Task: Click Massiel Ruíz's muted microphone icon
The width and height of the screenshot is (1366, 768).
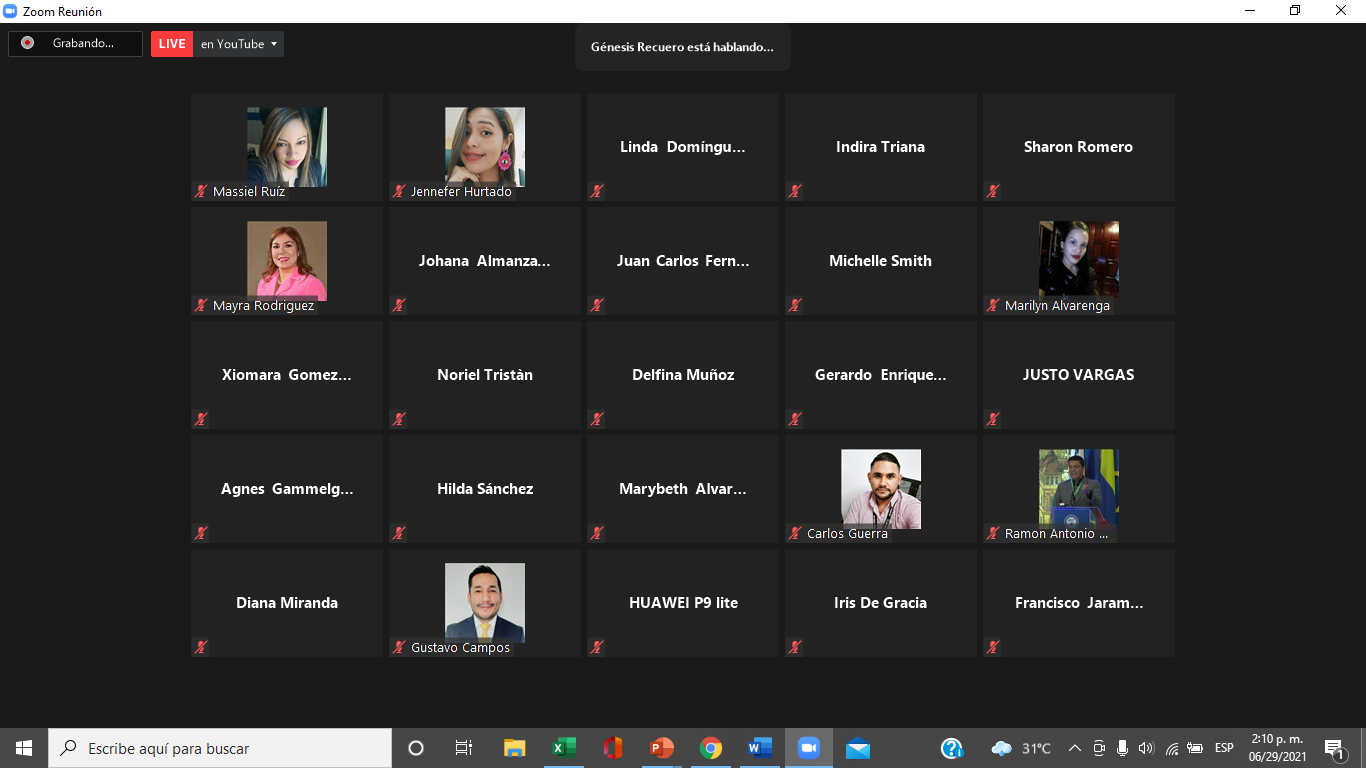Action: click(x=201, y=191)
